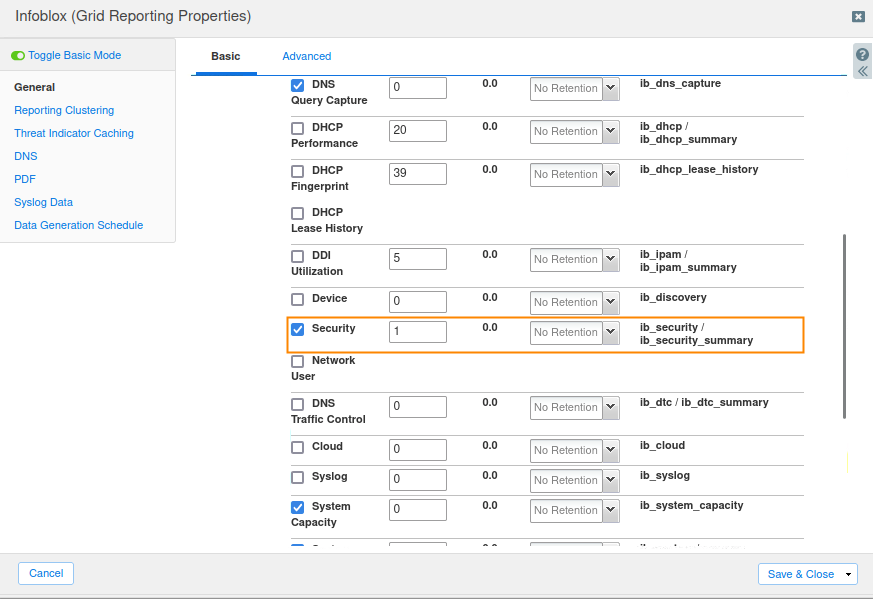This screenshot has height=599, width=873.
Task: Open retention dropdown for DHCP Fingerprint
Action: coord(611,174)
